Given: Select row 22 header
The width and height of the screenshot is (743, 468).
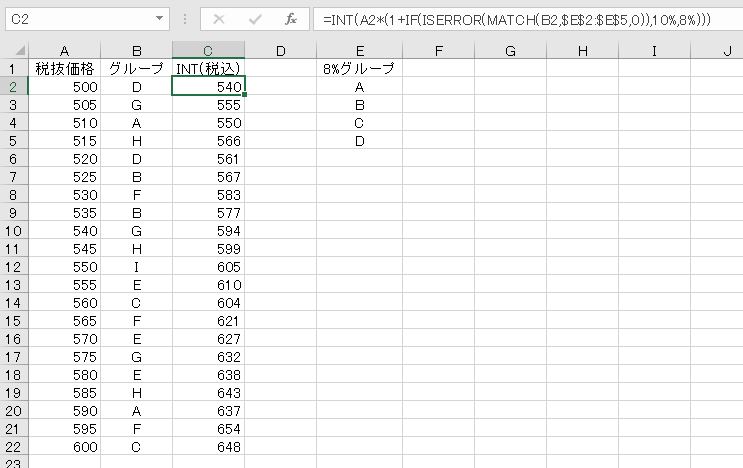Looking at the screenshot, I should click(13, 447).
